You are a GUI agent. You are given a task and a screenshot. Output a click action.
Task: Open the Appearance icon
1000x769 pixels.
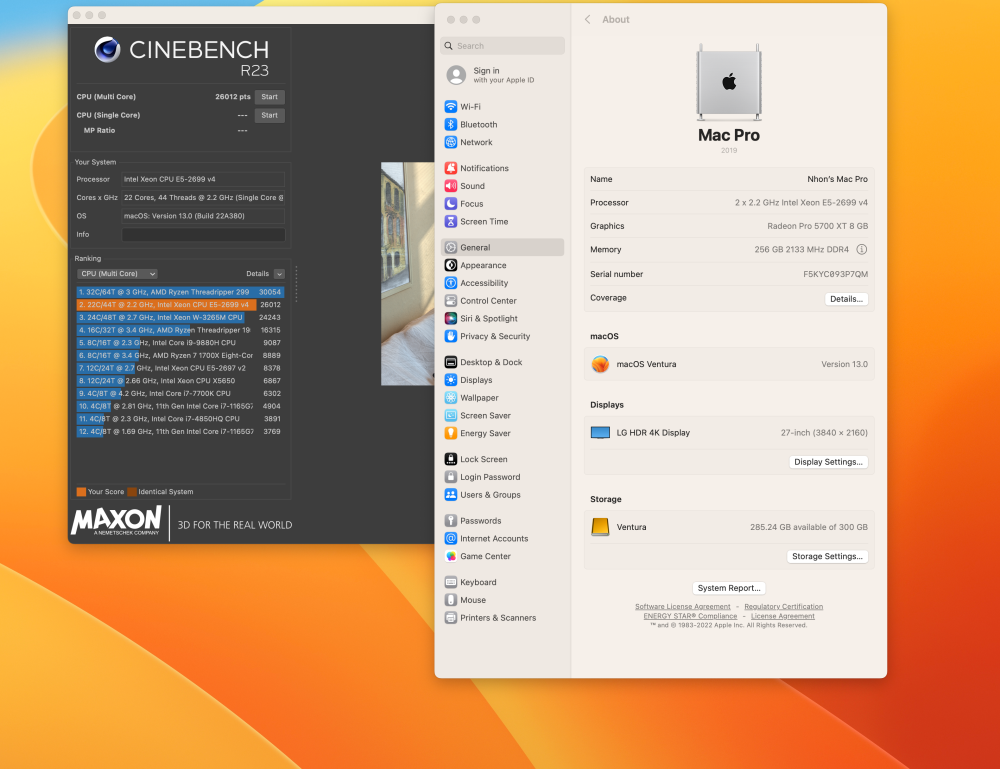(450, 265)
